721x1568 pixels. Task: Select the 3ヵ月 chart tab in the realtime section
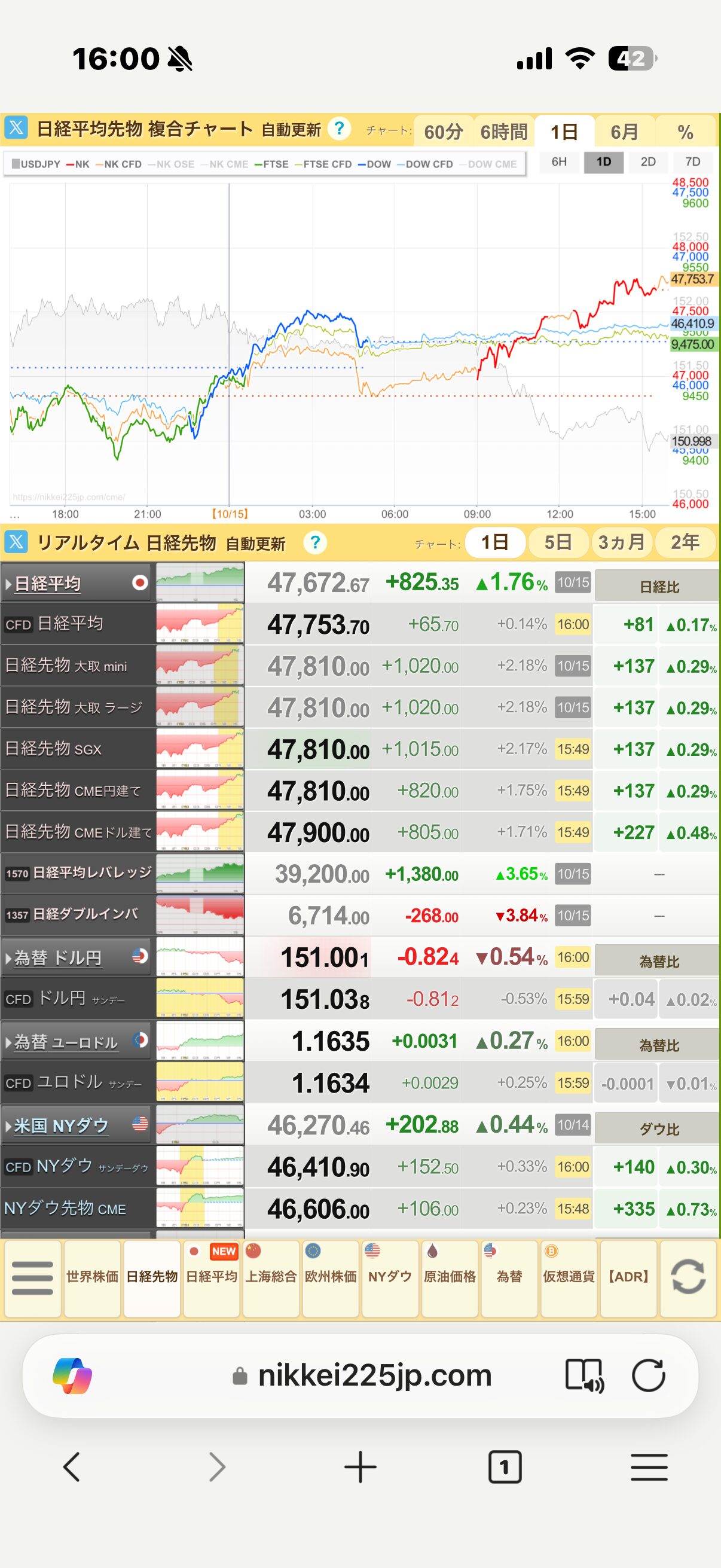point(621,542)
